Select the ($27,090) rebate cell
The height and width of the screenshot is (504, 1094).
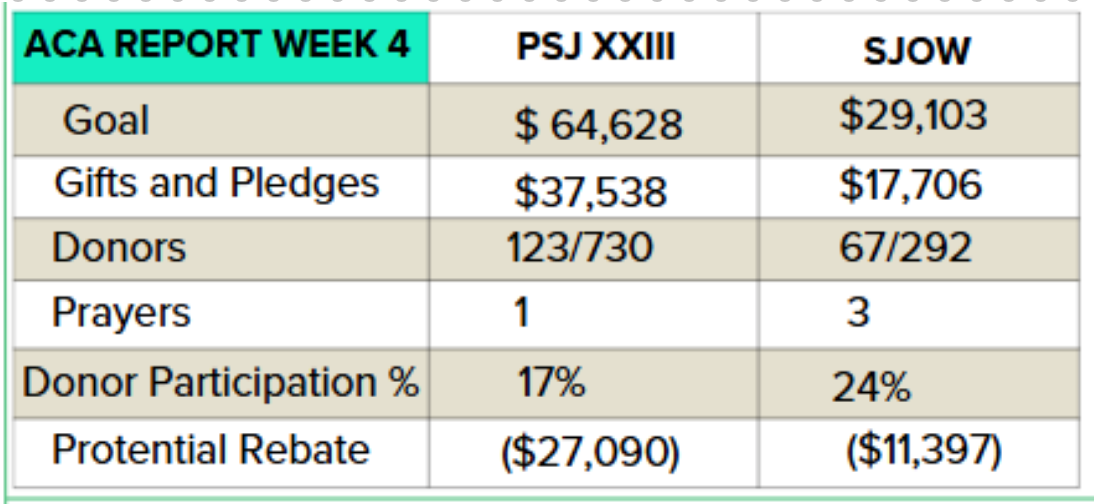[x=594, y=452]
